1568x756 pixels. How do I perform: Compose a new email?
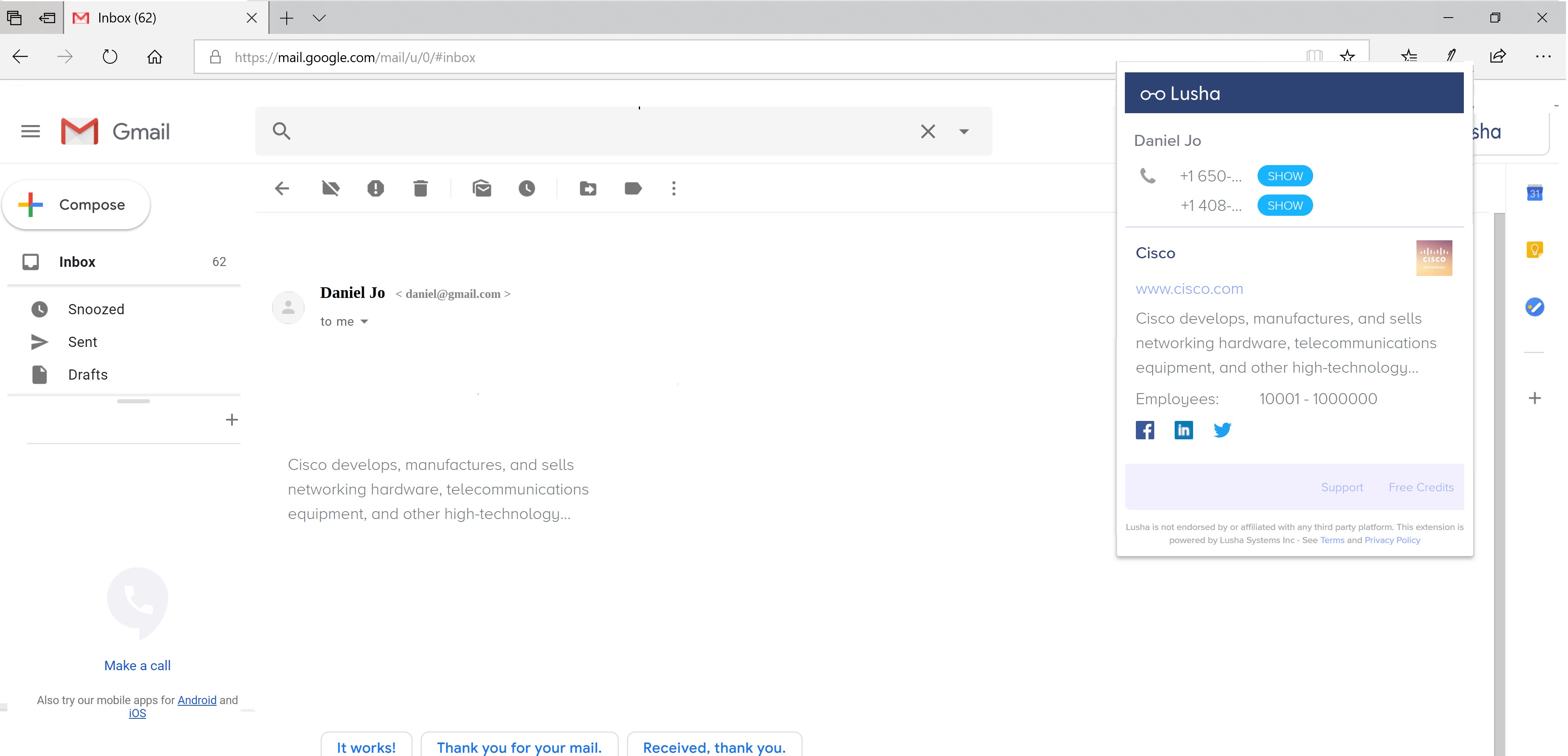tap(76, 205)
